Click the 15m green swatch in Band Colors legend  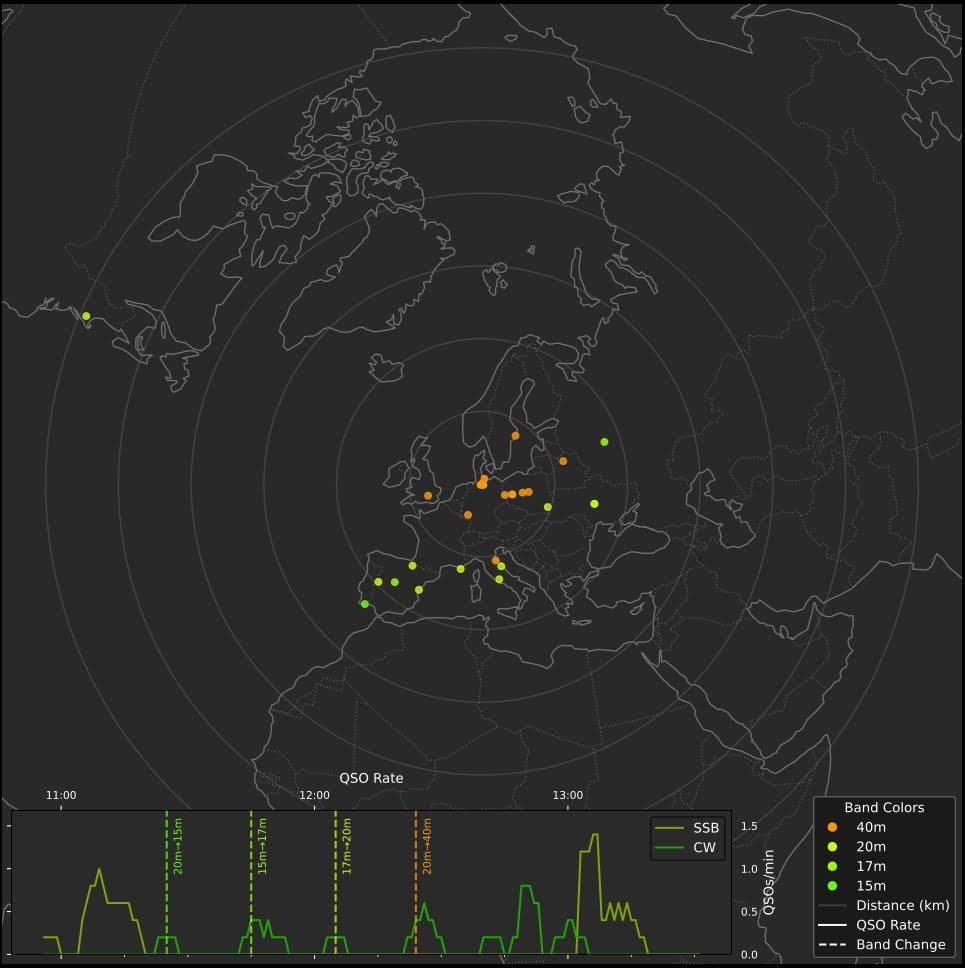coord(832,886)
